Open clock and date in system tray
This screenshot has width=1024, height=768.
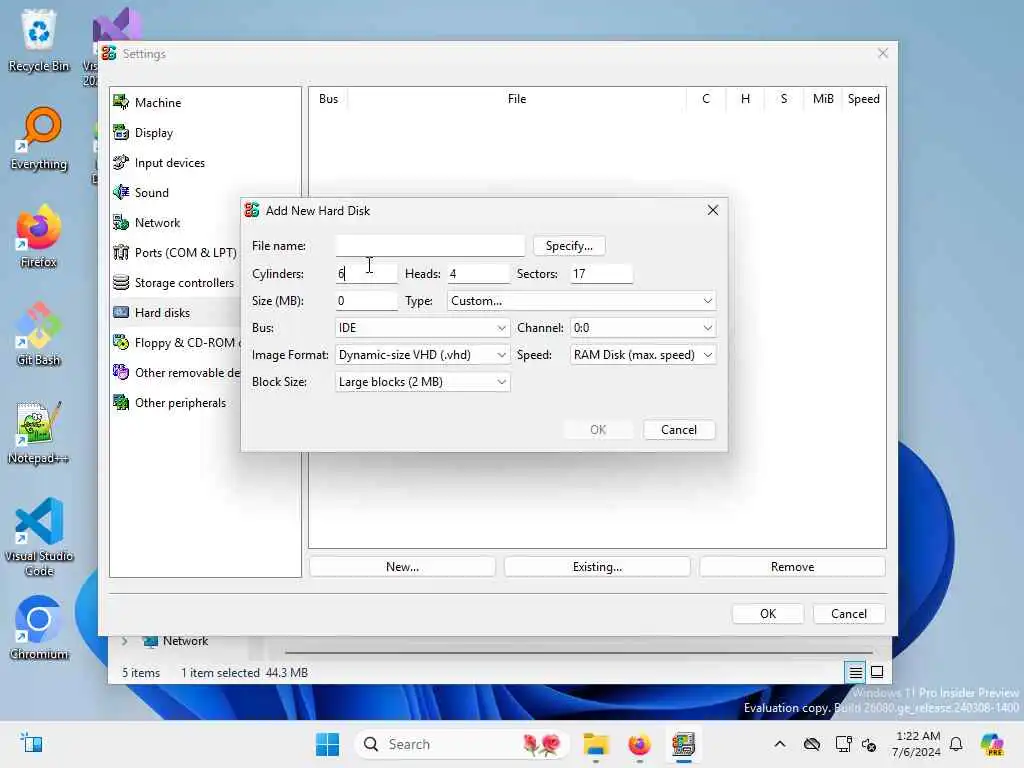click(x=917, y=744)
